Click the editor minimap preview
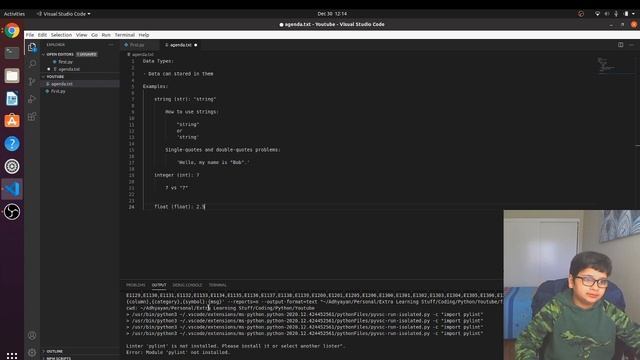The image size is (640, 360). click(x=606, y=65)
